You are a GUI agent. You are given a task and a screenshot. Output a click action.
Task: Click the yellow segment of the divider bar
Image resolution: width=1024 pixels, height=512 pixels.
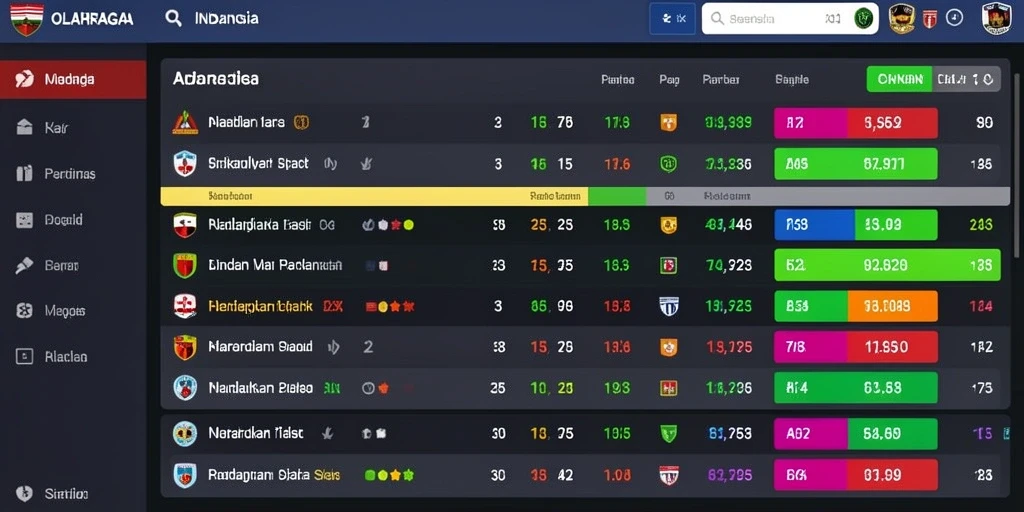click(374, 196)
